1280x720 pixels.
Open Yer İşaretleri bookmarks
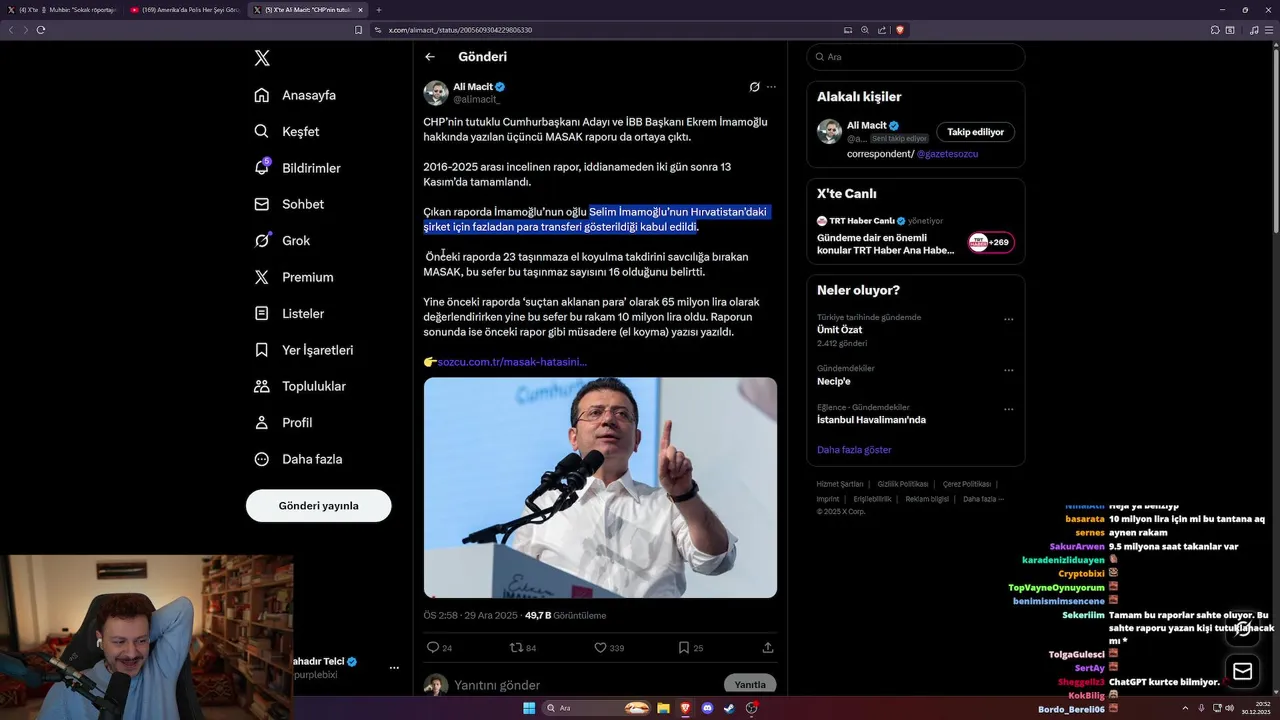[x=303, y=350]
